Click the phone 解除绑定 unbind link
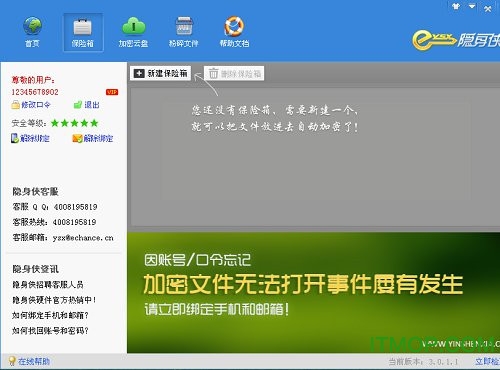This screenshot has width=500, height=370. point(35,138)
